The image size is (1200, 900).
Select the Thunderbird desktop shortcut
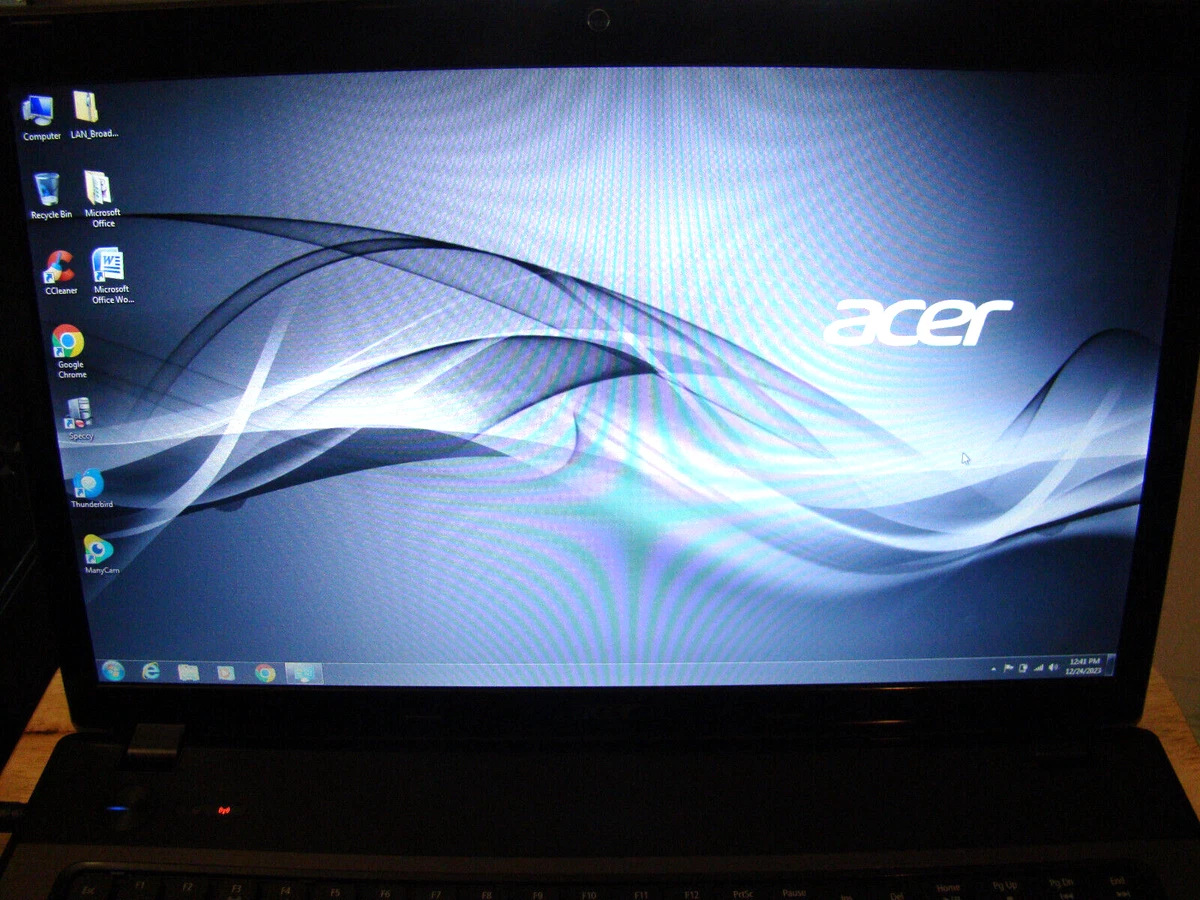91,488
